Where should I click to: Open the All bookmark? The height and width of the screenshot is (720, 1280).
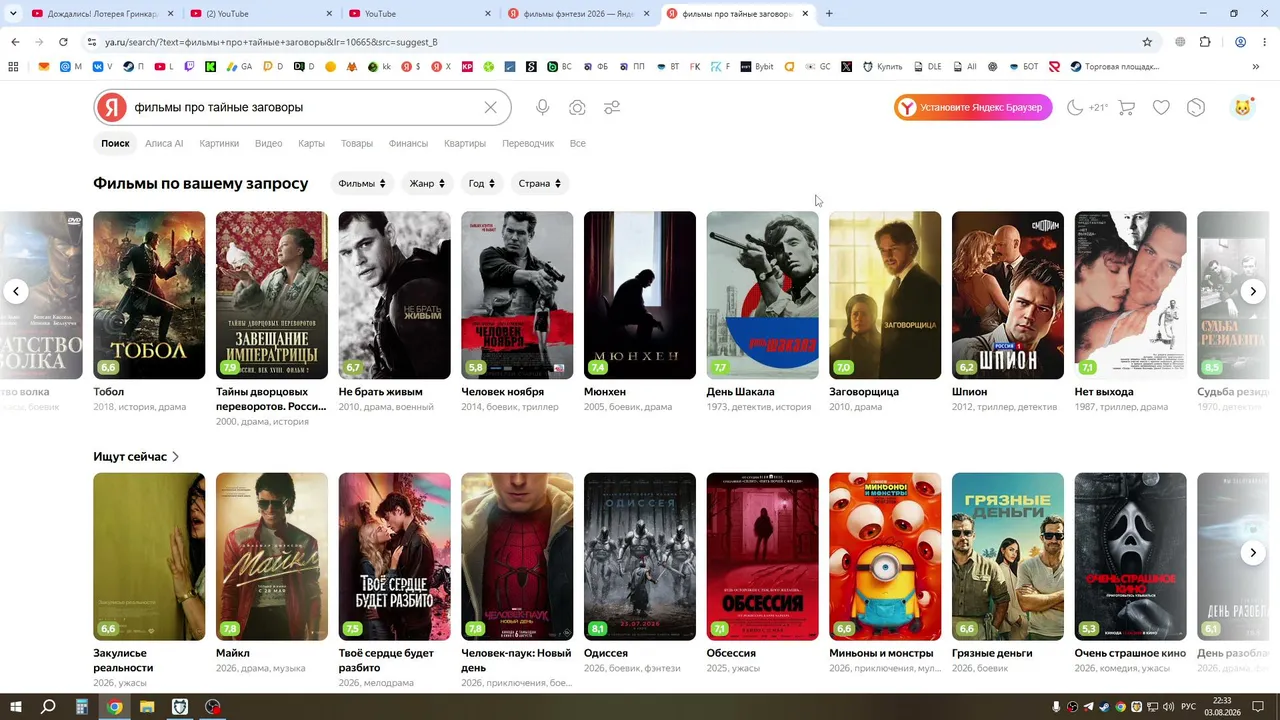pyautogui.click(x=964, y=67)
